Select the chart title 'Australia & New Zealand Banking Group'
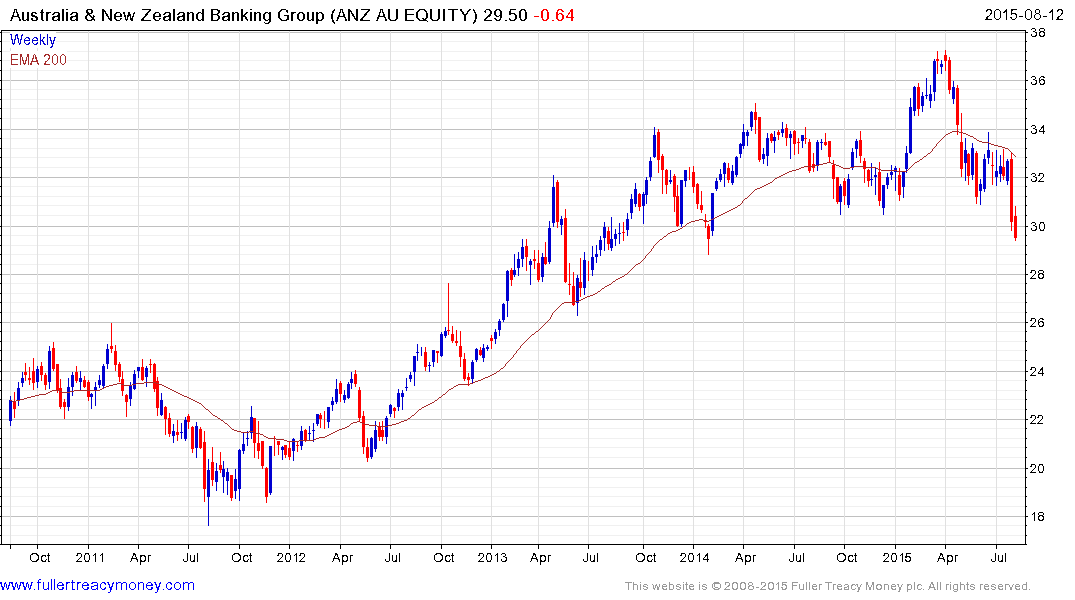This screenshot has height=600, width=1075. point(167,15)
